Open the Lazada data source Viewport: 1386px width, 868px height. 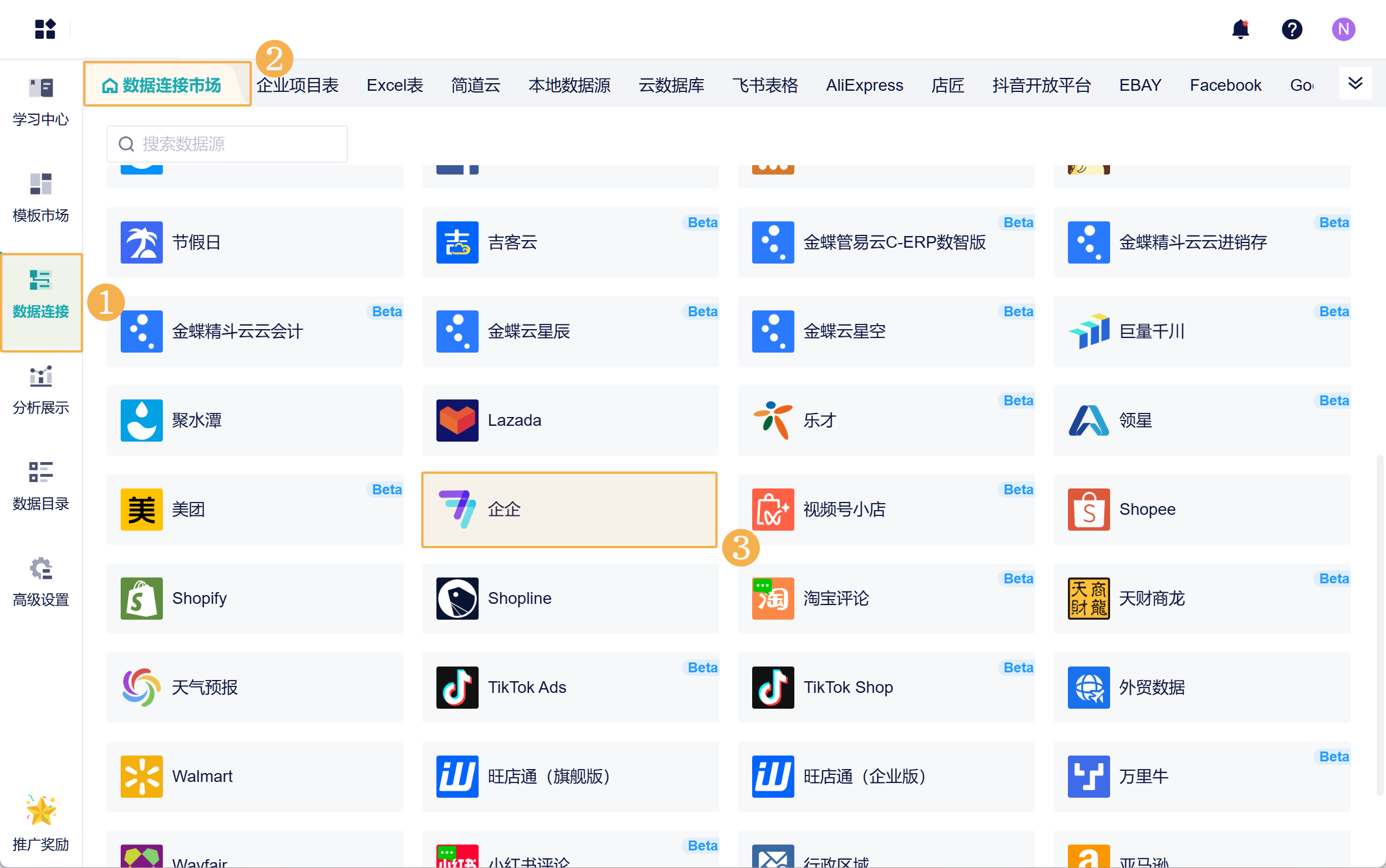(x=569, y=421)
